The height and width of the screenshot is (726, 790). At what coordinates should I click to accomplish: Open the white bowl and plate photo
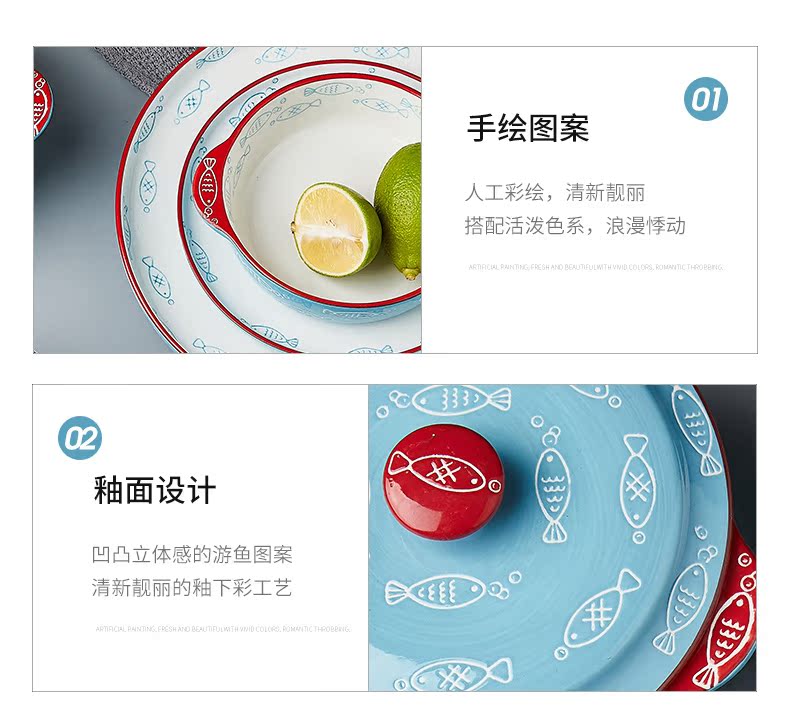coord(227,200)
